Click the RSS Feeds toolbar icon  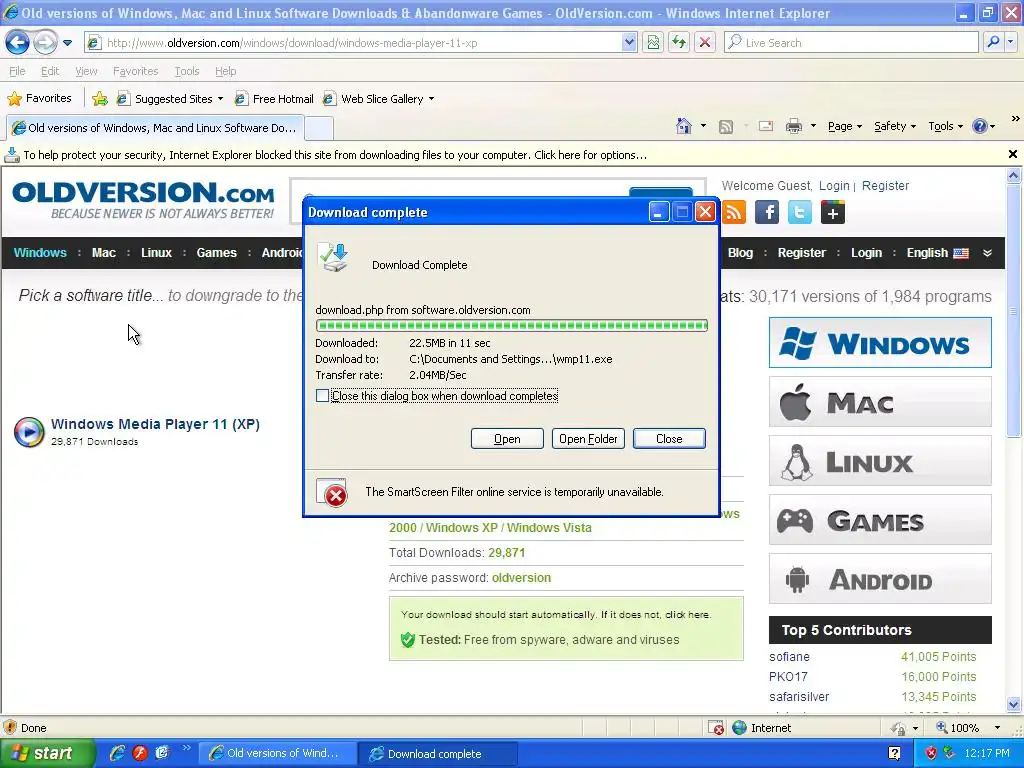click(x=726, y=127)
